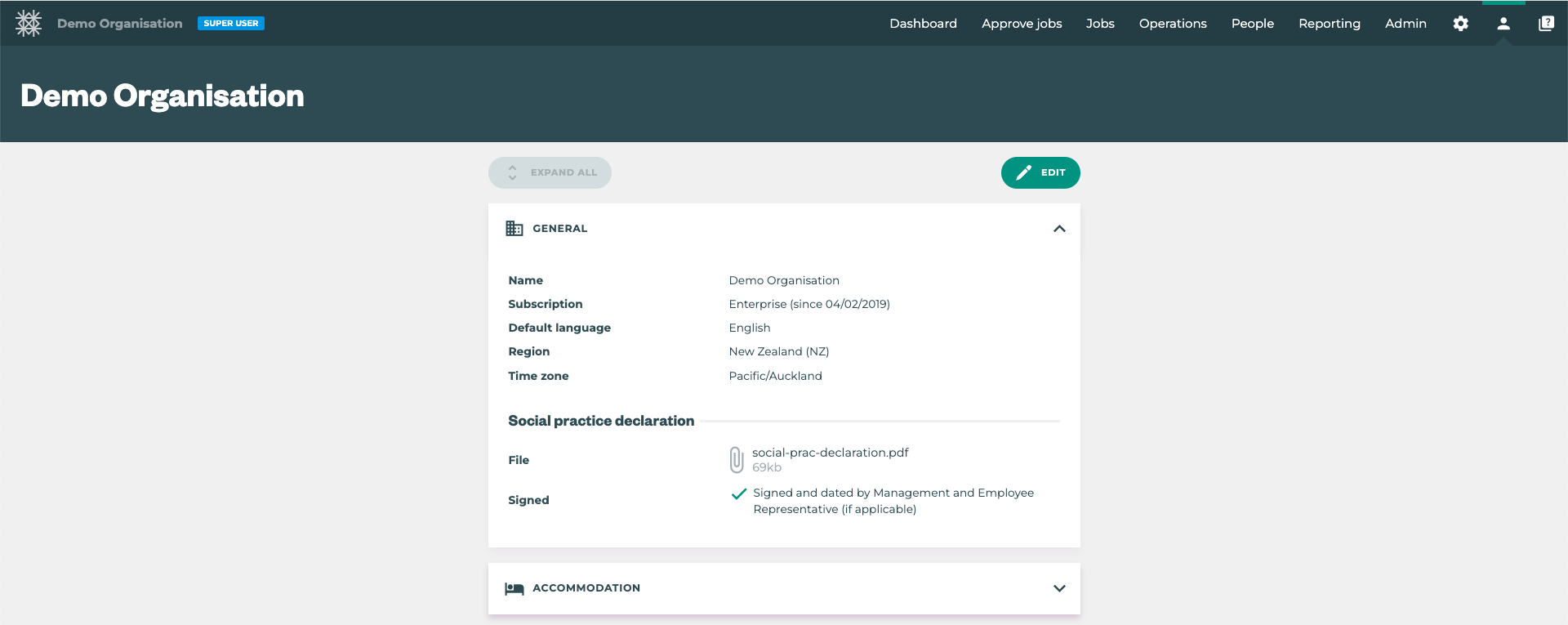
Task: Go to the Dashboard menu
Action: coord(923,24)
